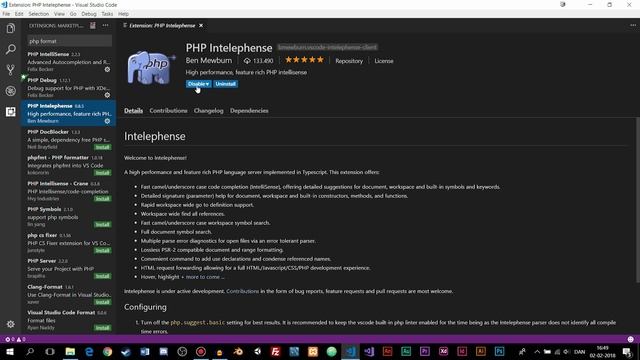Open Blender from taskbar
Image resolution: width=640 pixels, height=360 pixels.
tap(238, 351)
